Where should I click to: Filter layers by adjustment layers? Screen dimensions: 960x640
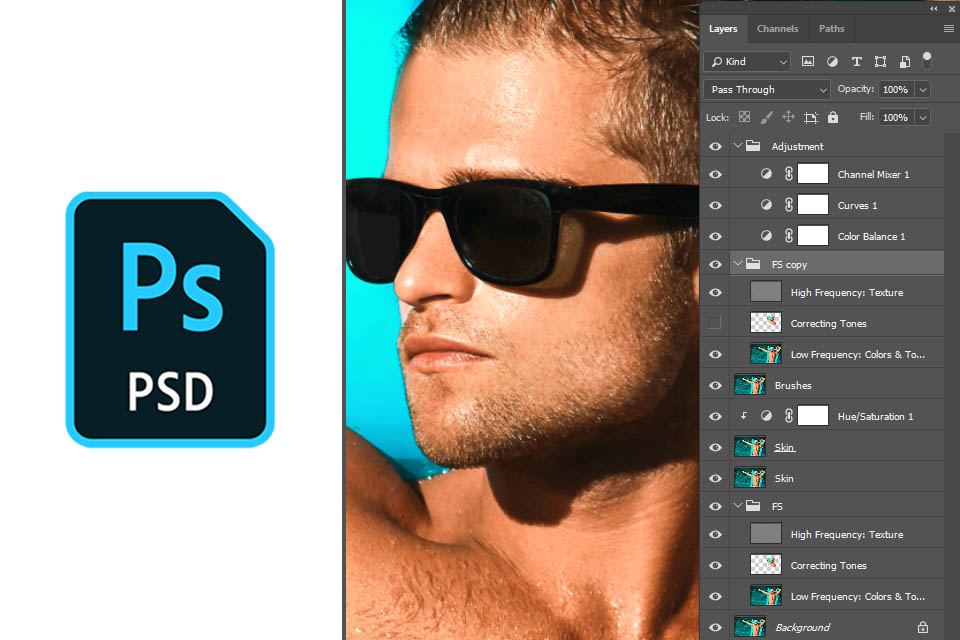click(832, 61)
